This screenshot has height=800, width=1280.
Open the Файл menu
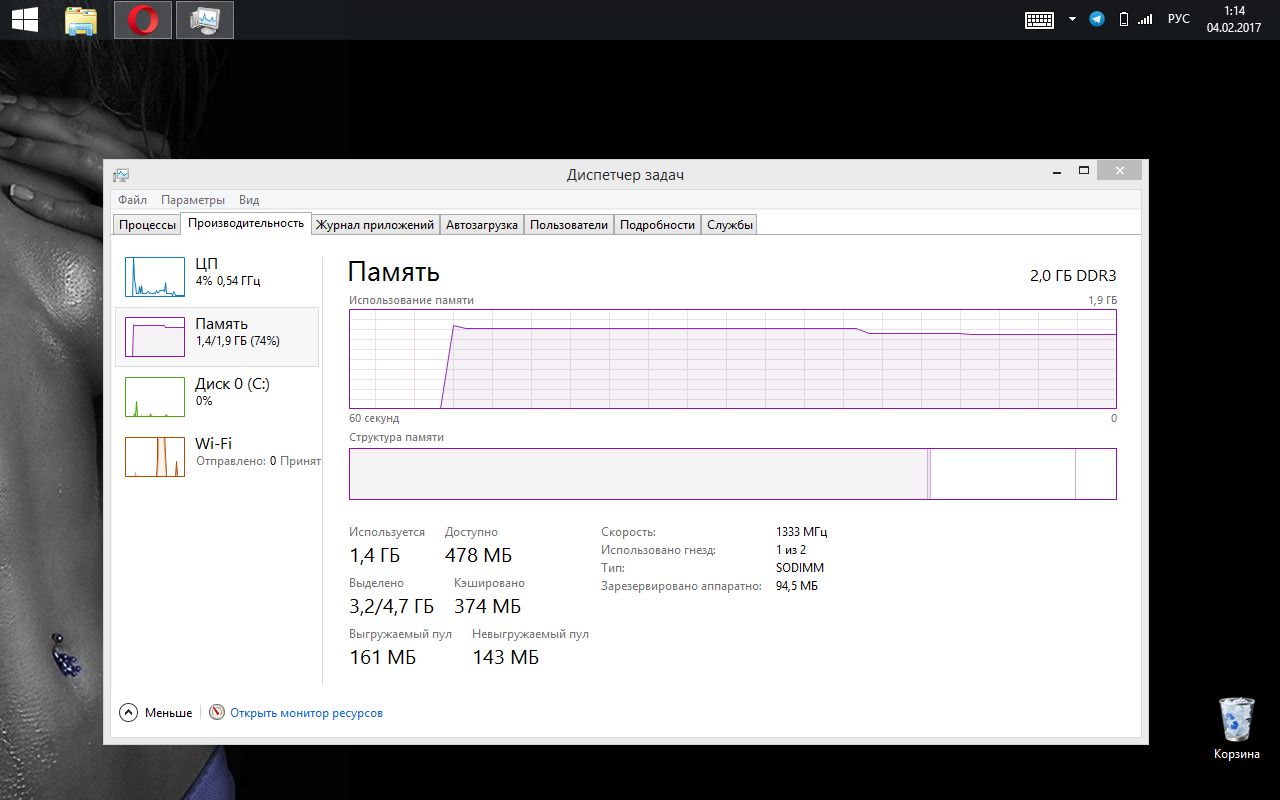(132, 200)
